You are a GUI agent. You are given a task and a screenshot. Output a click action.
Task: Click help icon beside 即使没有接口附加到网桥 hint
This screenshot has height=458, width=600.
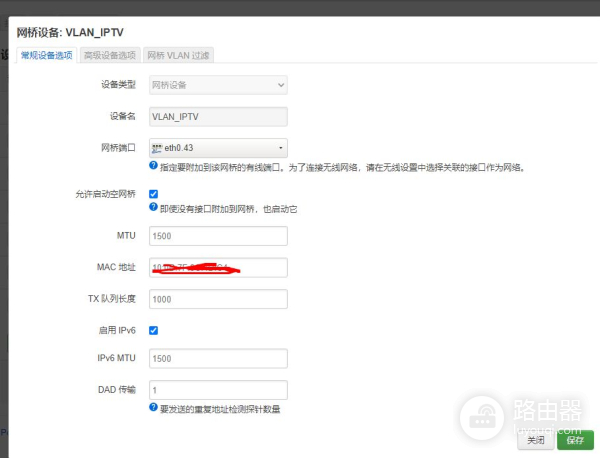[x=153, y=207]
